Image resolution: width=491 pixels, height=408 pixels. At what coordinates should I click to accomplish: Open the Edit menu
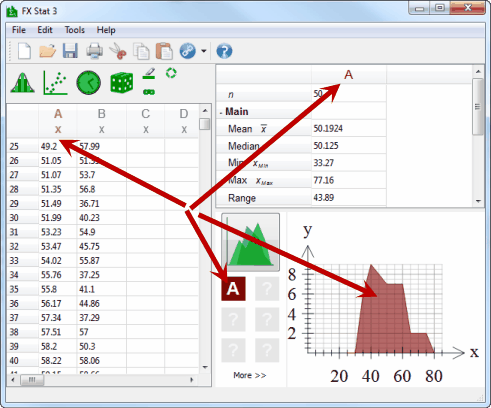pyautogui.click(x=45, y=30)
